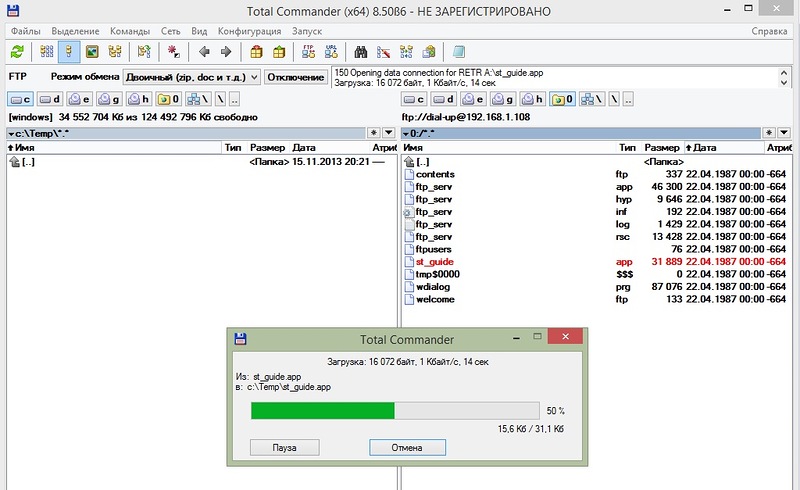Open the synchronize directories icon
Viewport: 800px width, 490px height.
[406, 52]
